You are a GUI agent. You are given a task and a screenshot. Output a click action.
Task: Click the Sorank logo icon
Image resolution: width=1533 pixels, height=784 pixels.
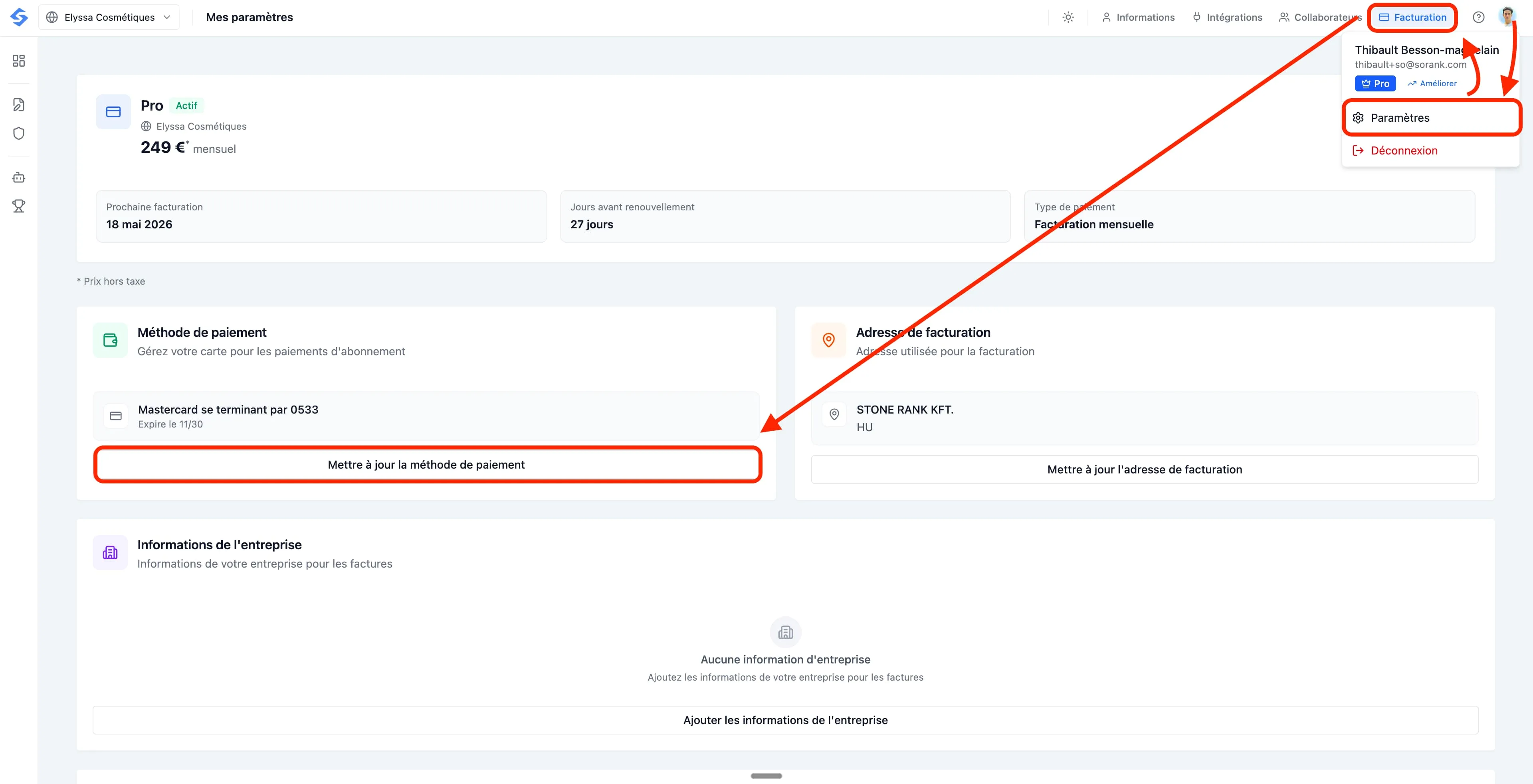[18, 17]
